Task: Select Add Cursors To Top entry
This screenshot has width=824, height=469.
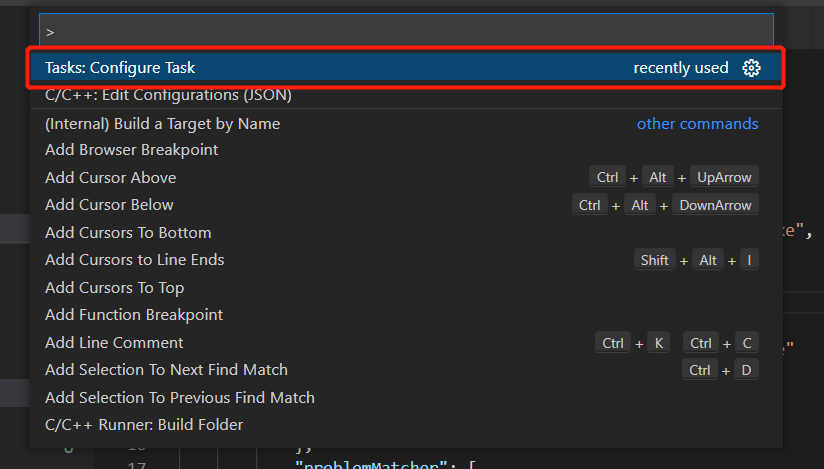Action: pos(114,288)
